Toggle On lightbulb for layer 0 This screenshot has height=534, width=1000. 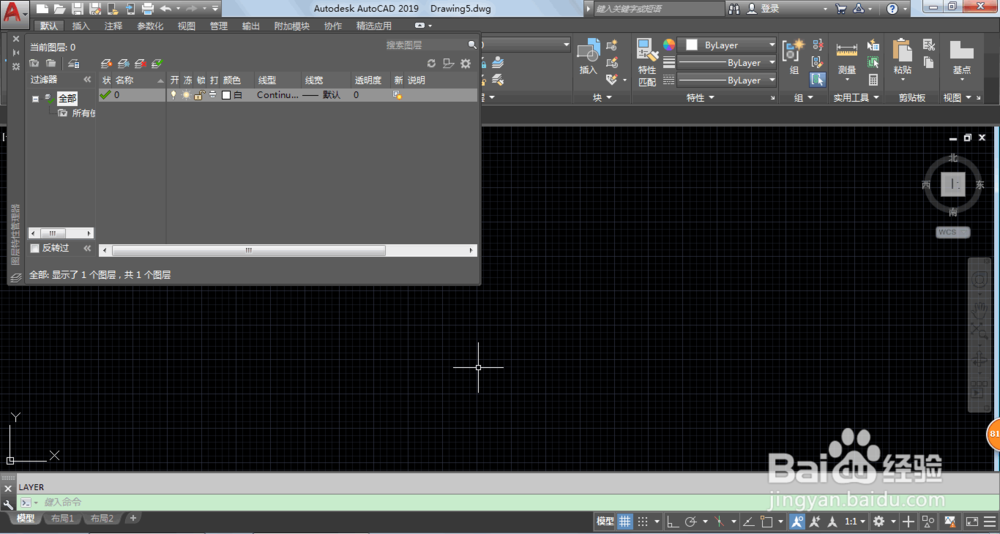pos(173,95)
